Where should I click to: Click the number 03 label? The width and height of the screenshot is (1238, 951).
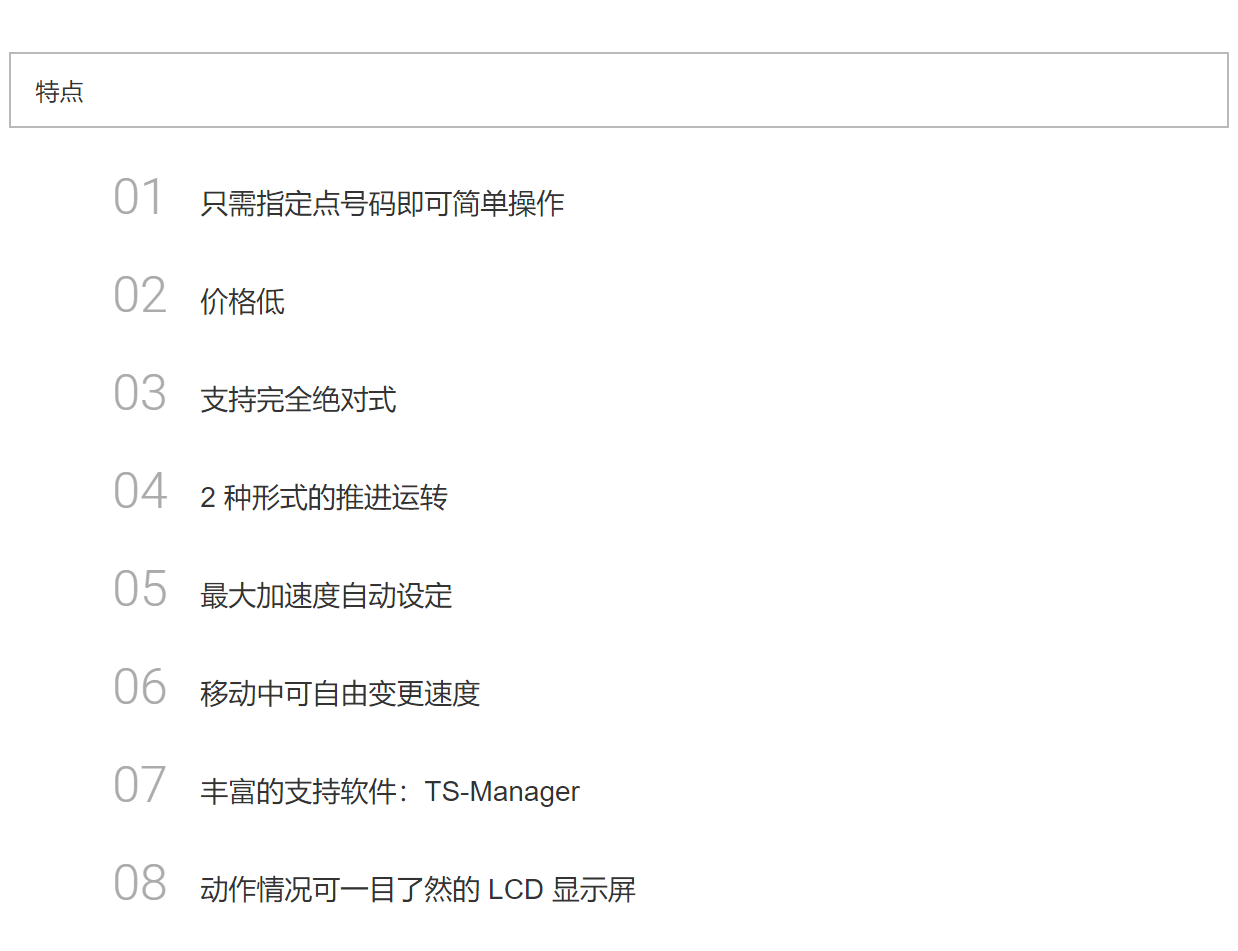click(139, 394)
